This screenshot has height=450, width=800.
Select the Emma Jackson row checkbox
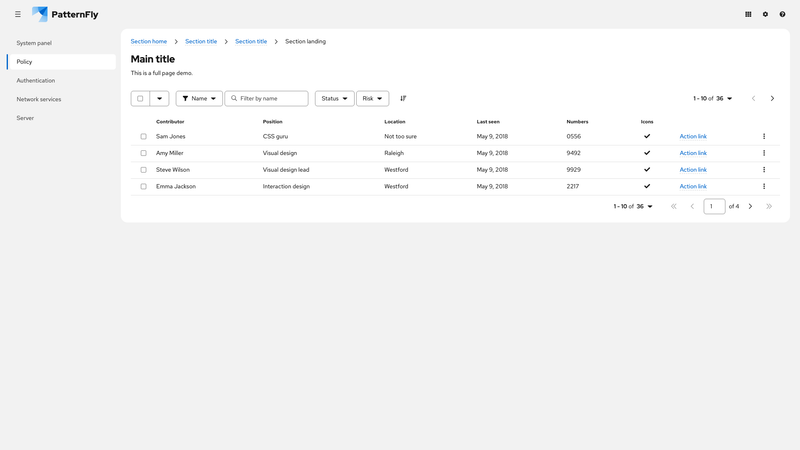click(143, 186)
